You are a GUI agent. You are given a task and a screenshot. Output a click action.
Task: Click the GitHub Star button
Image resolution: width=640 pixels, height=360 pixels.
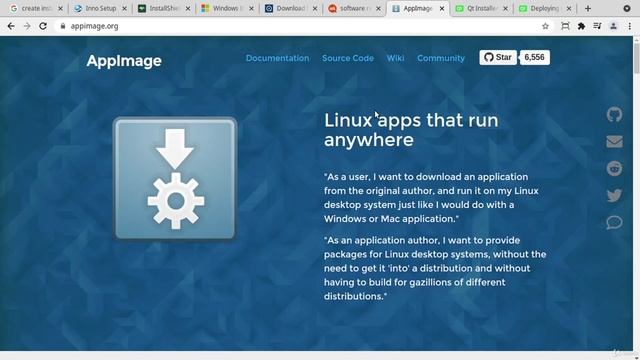tap(498, 57)
